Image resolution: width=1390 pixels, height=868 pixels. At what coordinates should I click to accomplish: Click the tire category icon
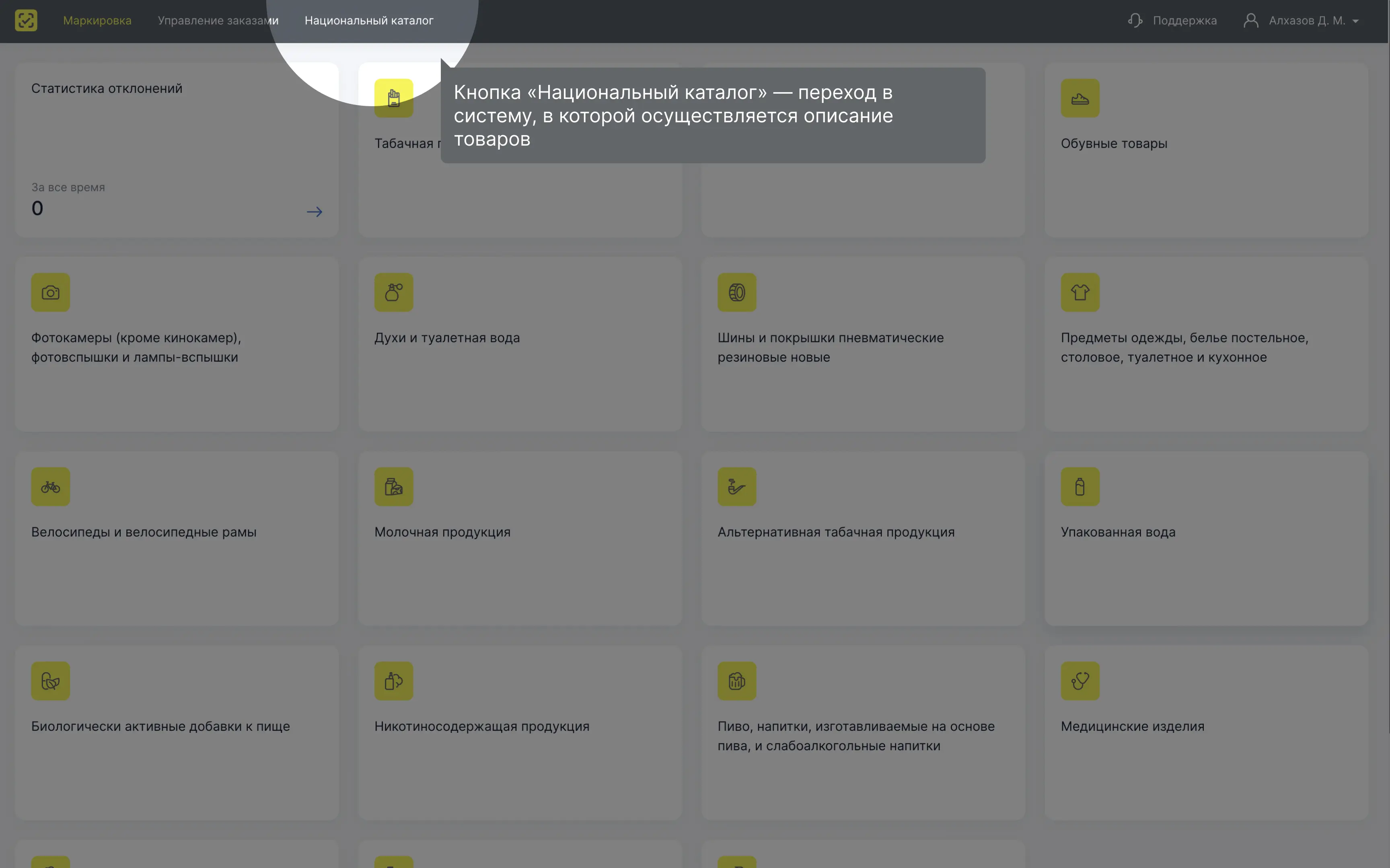coord(737,292)
